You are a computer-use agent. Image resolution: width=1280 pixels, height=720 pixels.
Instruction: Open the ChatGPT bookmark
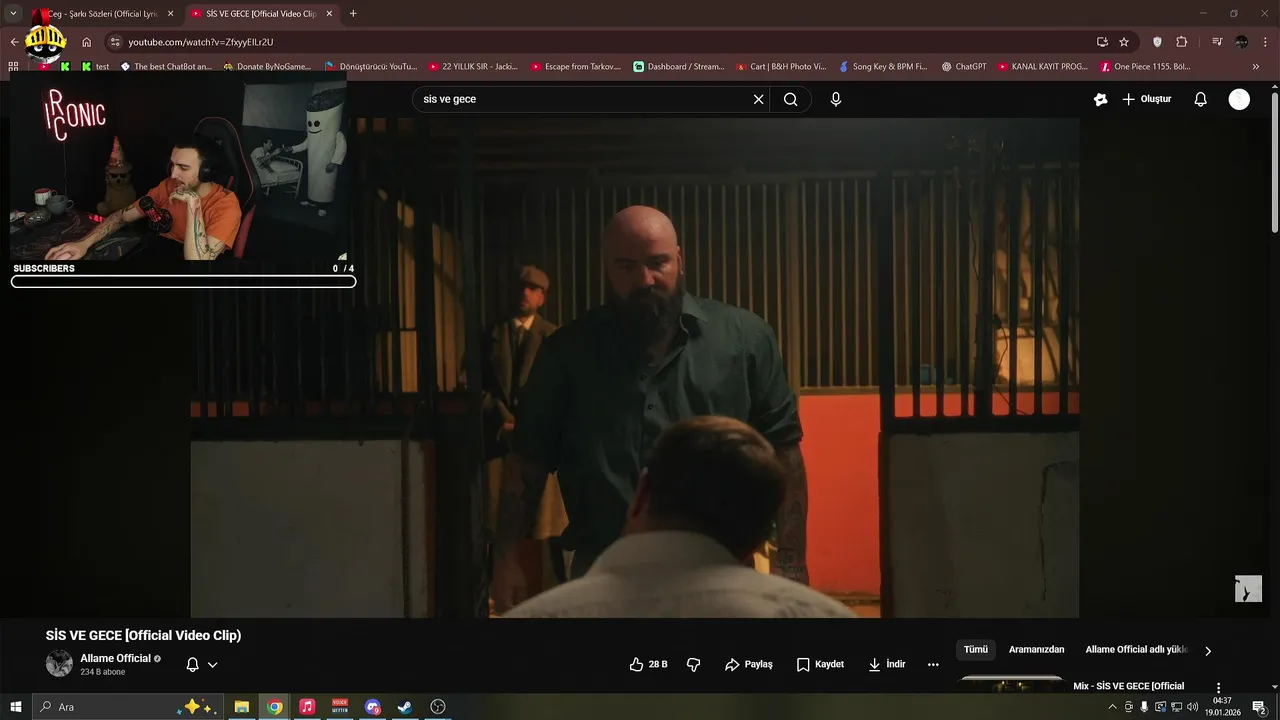tap(964, 67)
